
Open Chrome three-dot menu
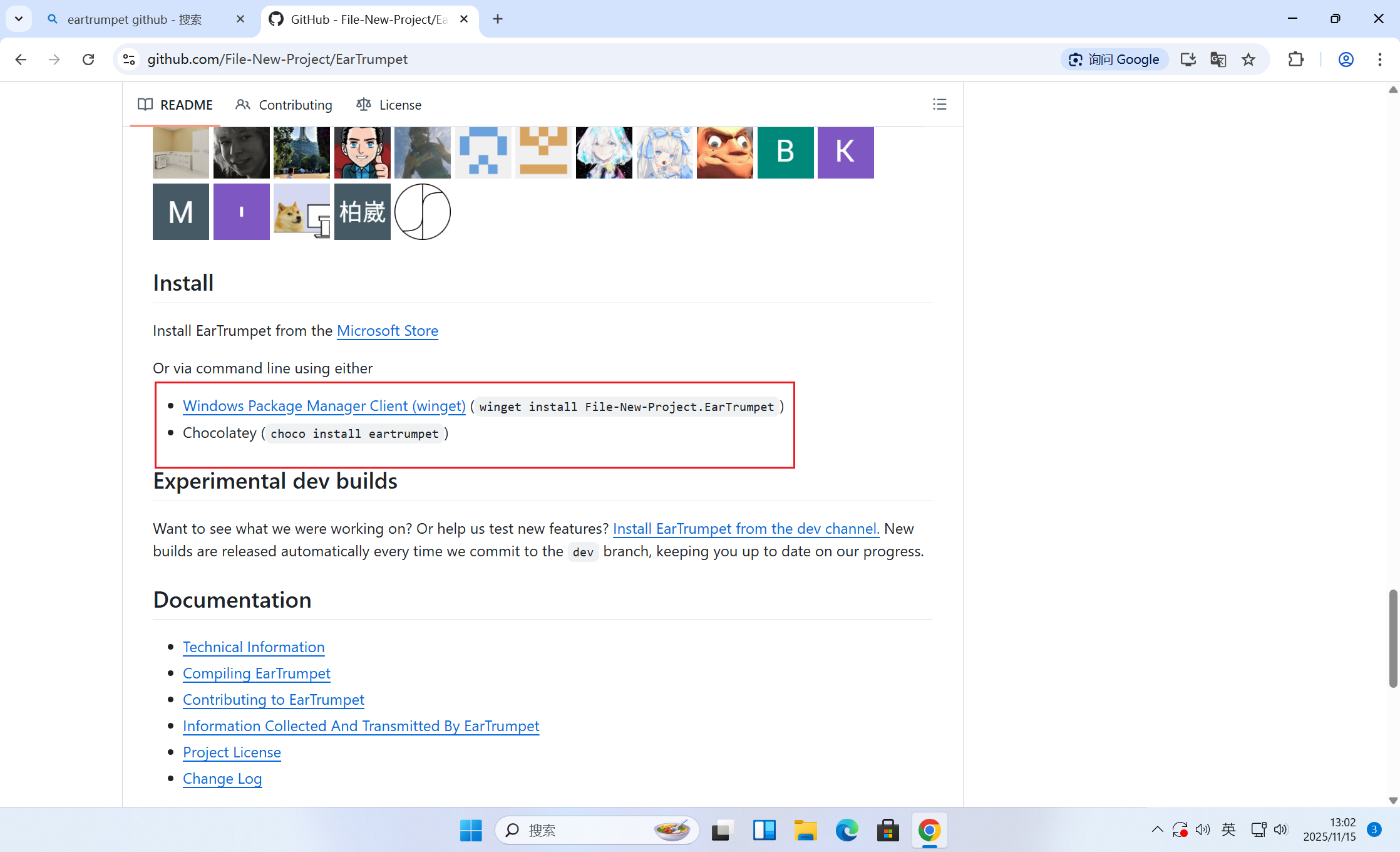click(x=1379, y=60)
